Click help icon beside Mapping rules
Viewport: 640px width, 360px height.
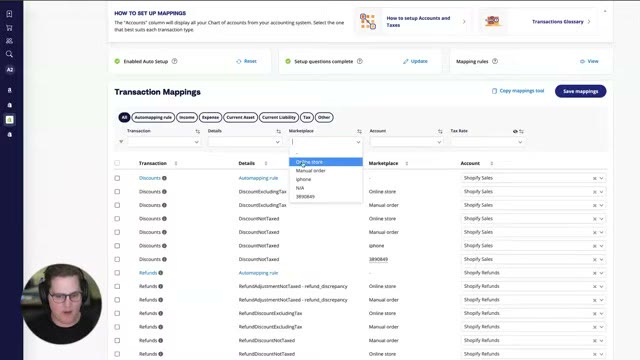[x=495, y=61]
